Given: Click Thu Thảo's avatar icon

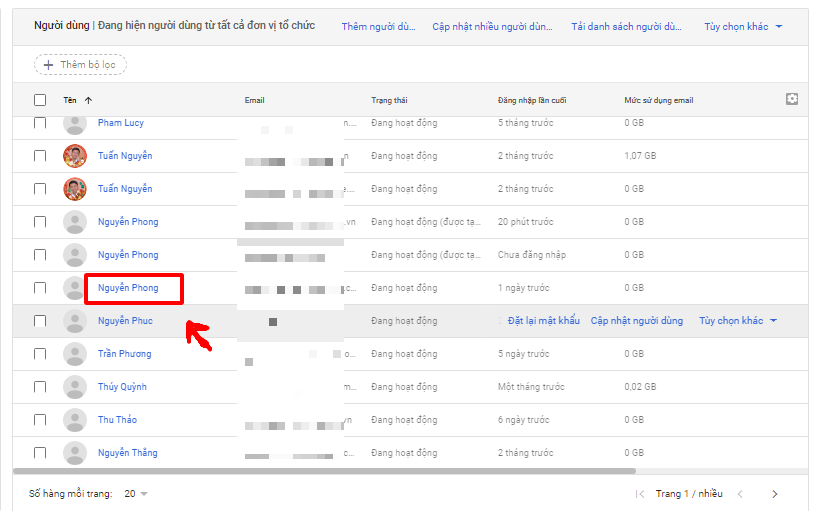Looking at the screenshot, I should 74,420.
